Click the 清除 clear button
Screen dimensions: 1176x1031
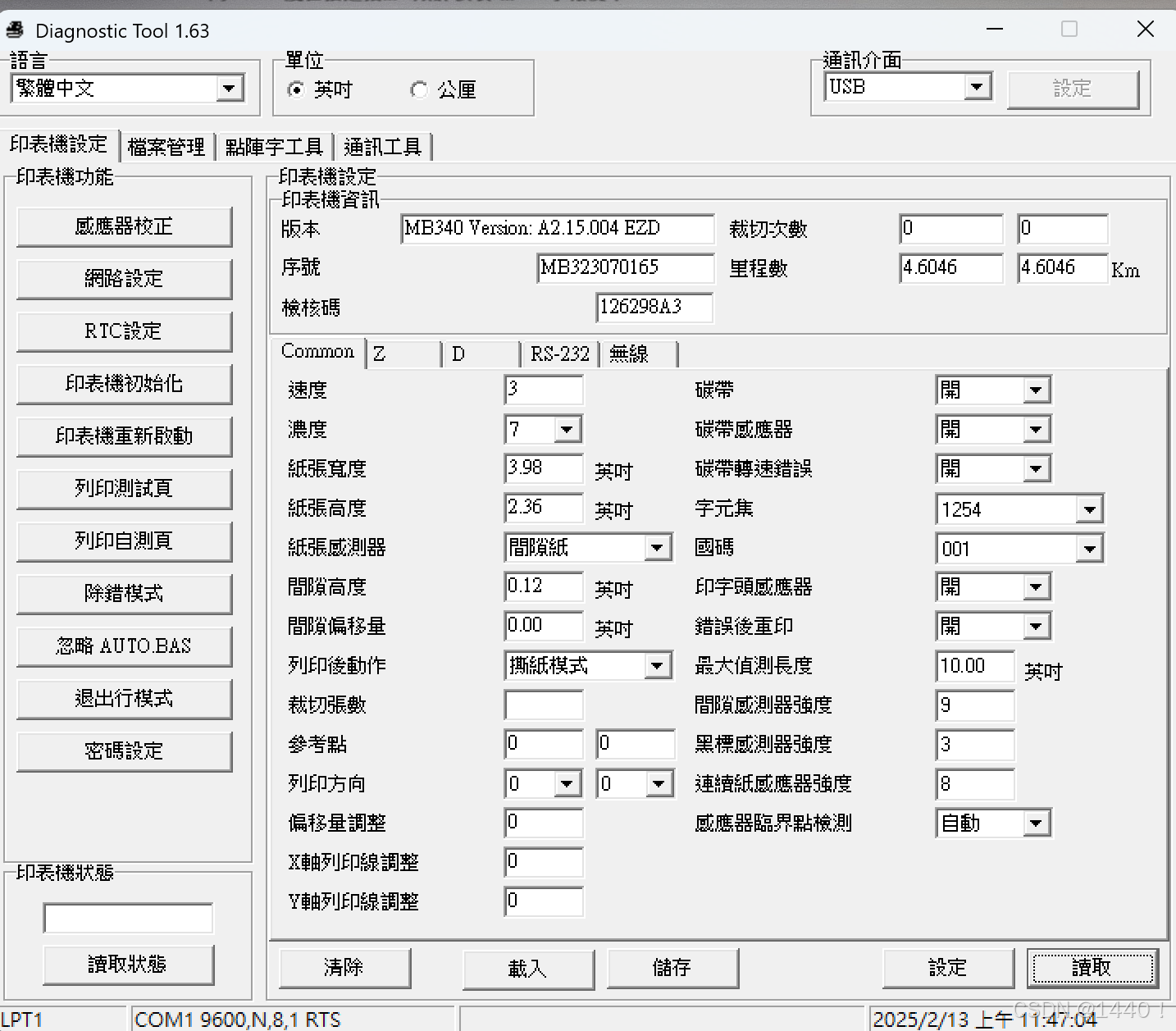click(344, 968)
